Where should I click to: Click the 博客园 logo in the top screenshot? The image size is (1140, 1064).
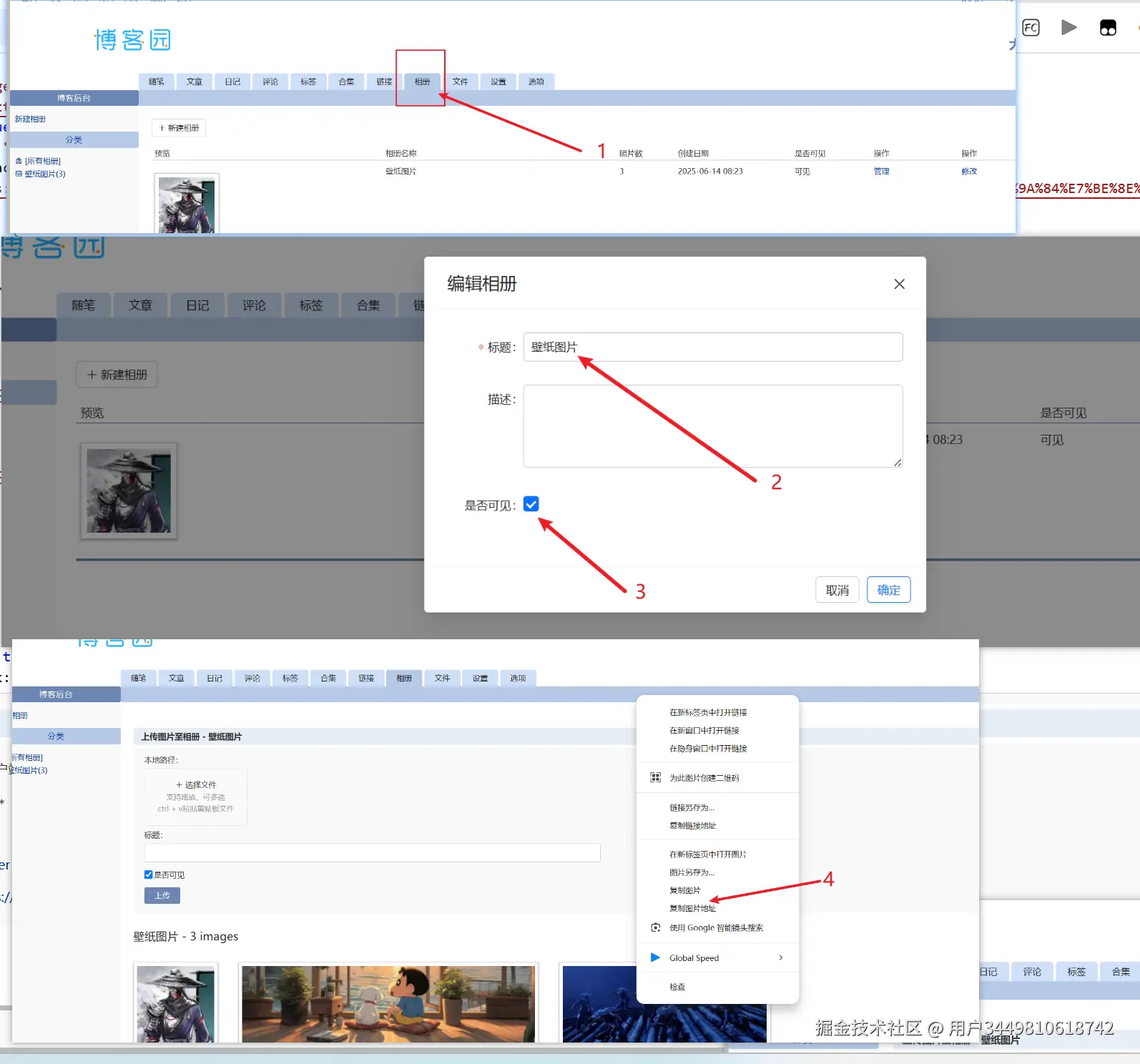click(132, 40)
